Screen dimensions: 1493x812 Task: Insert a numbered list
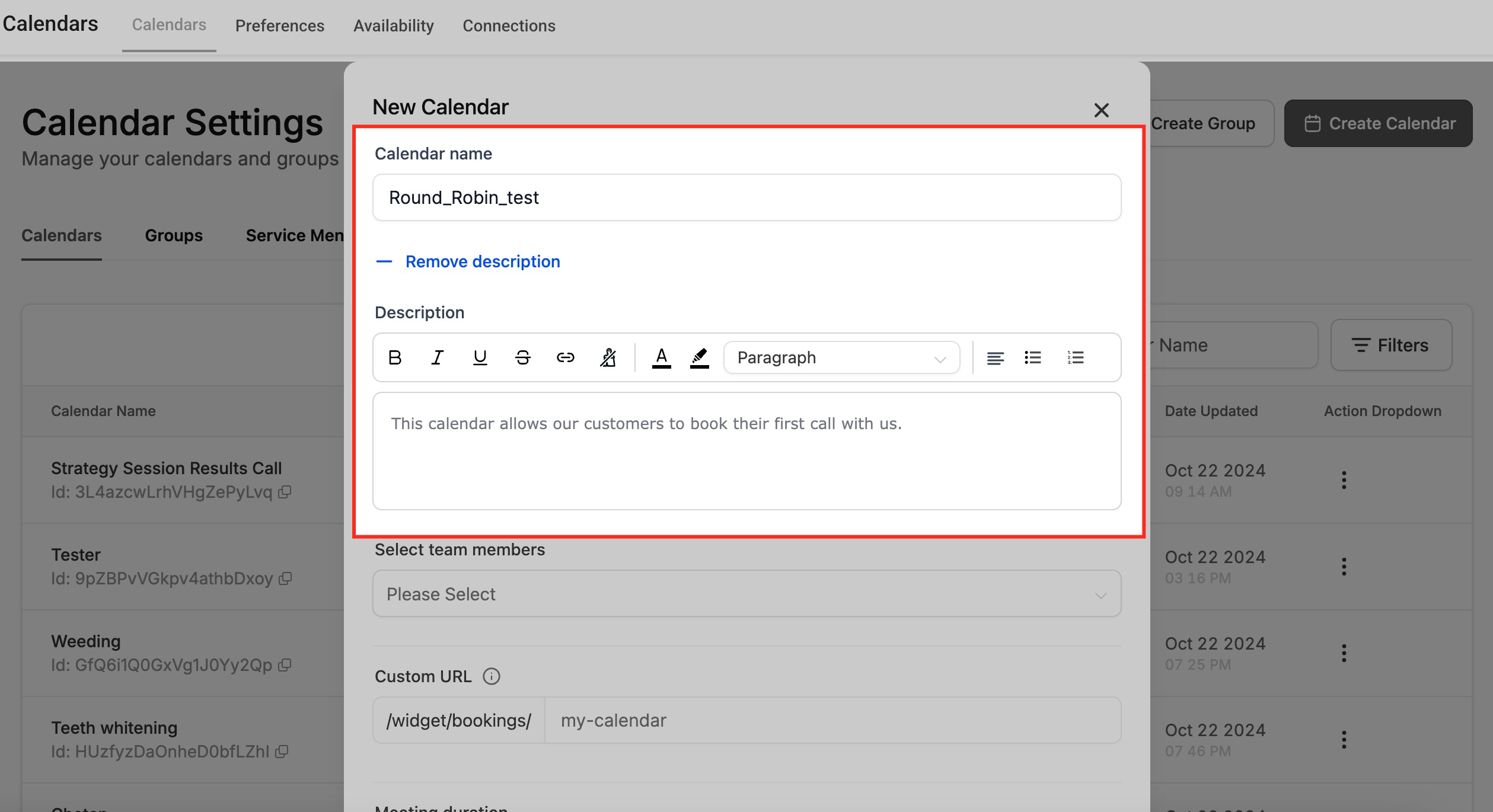point(1075,357)
